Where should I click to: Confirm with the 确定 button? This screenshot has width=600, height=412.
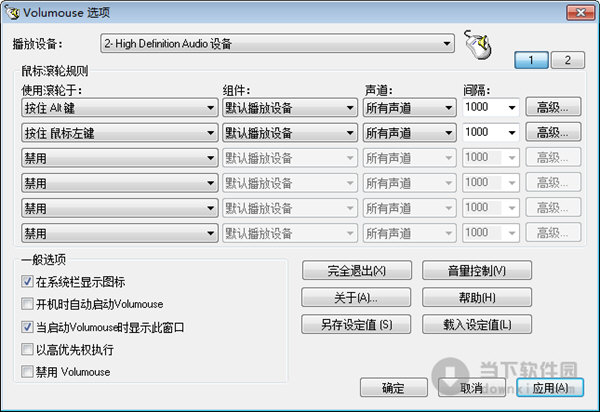394,388
